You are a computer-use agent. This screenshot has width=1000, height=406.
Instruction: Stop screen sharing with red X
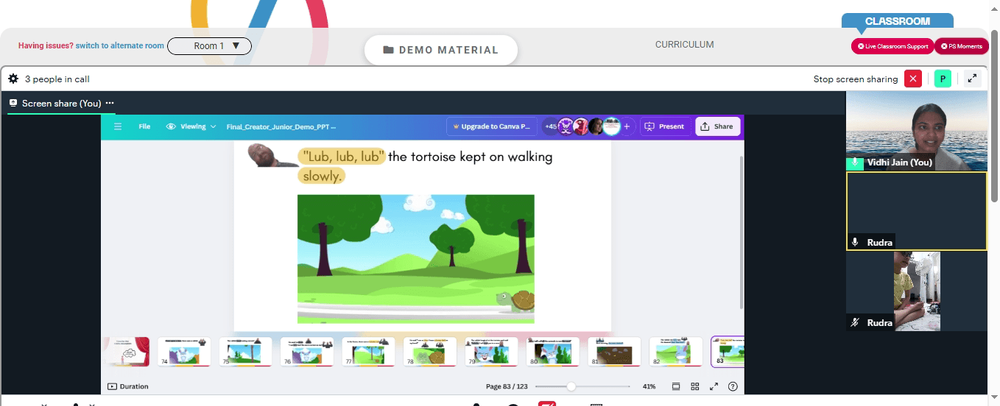point(913,79)
